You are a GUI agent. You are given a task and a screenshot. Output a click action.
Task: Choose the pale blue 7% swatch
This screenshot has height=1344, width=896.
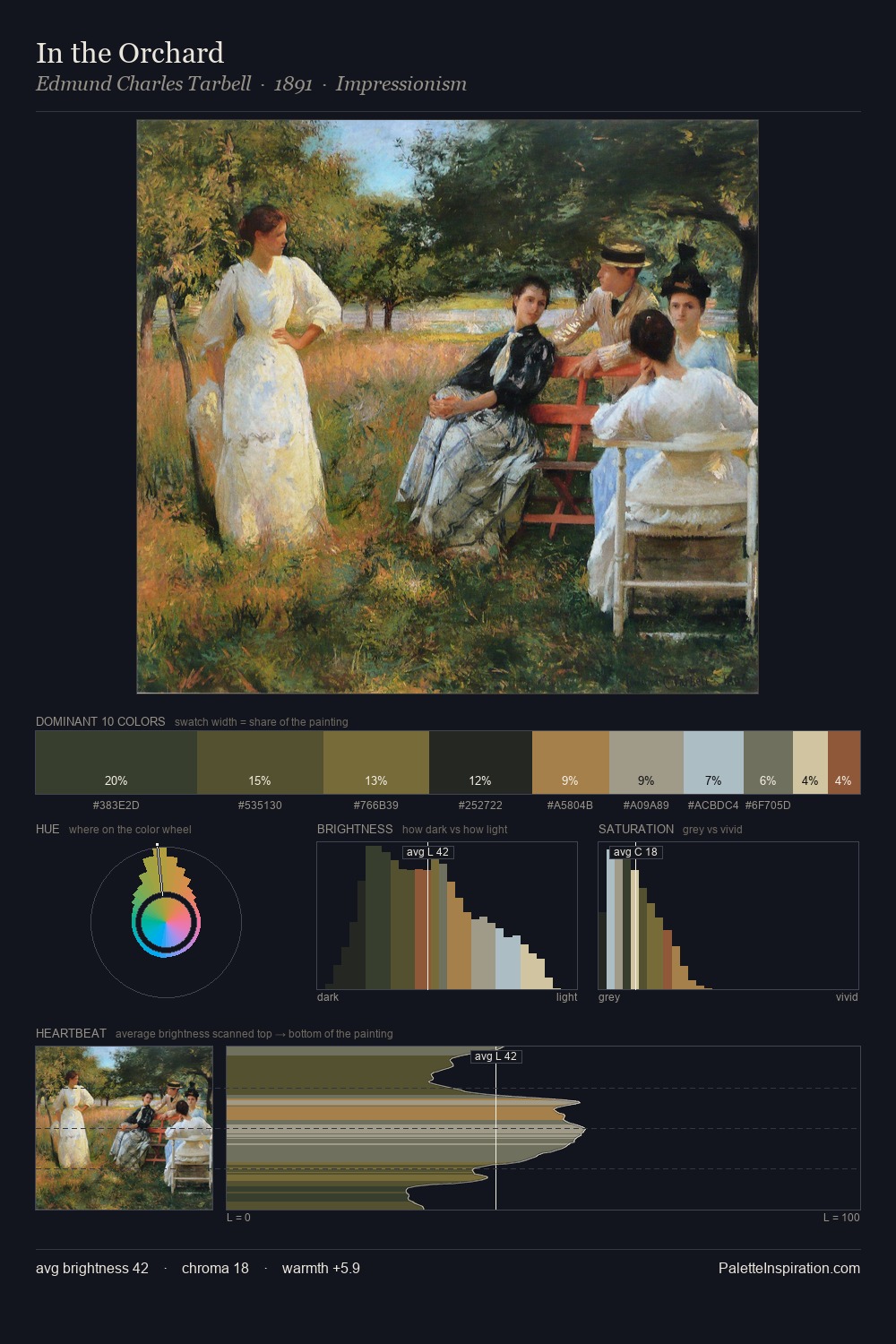713,762
